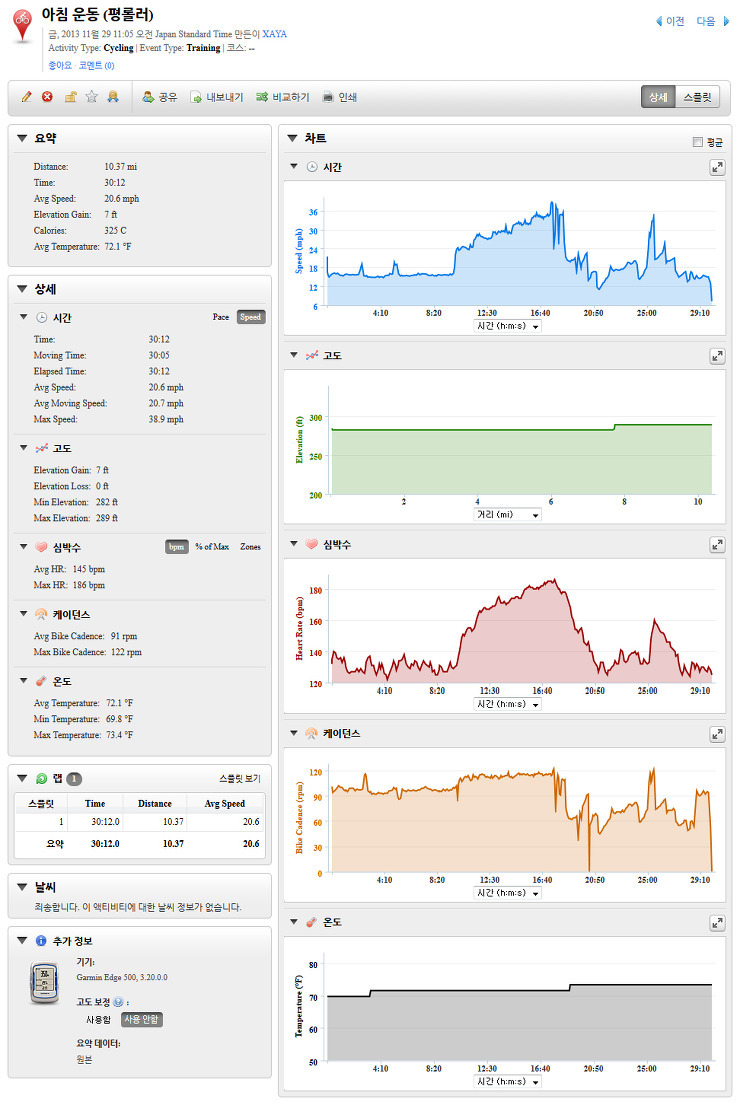Open x-axis dropdown under cadence chart
The height and width of the screenshot is (1105, 740).
(x=507, y=893)
